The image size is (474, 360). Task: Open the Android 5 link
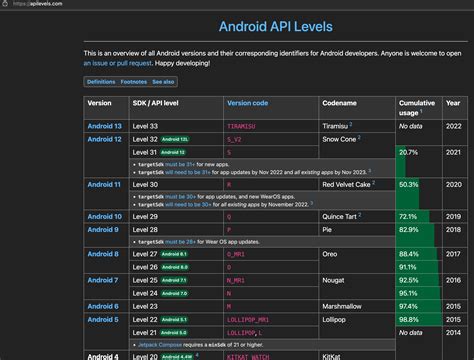[x=103, y=319]
